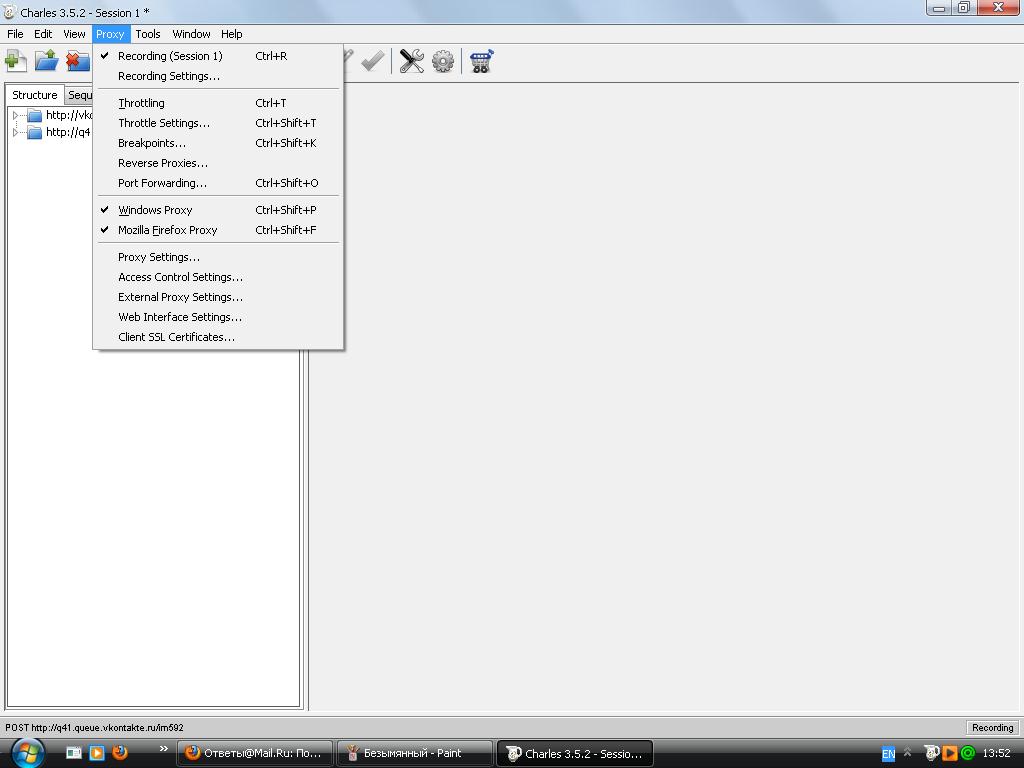Open the Help menu

(231, 34)
